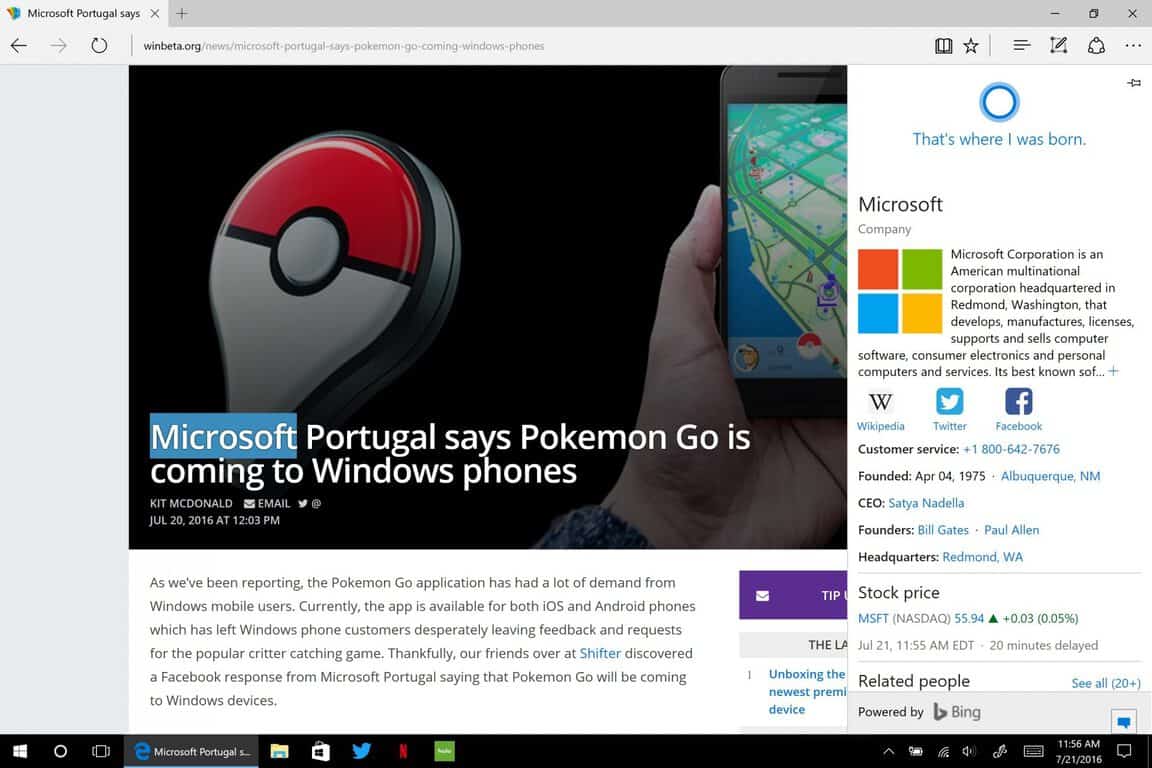The image size is (1152, 768).
Task: Open Reading view book icon
Action: tap(943, 46)
